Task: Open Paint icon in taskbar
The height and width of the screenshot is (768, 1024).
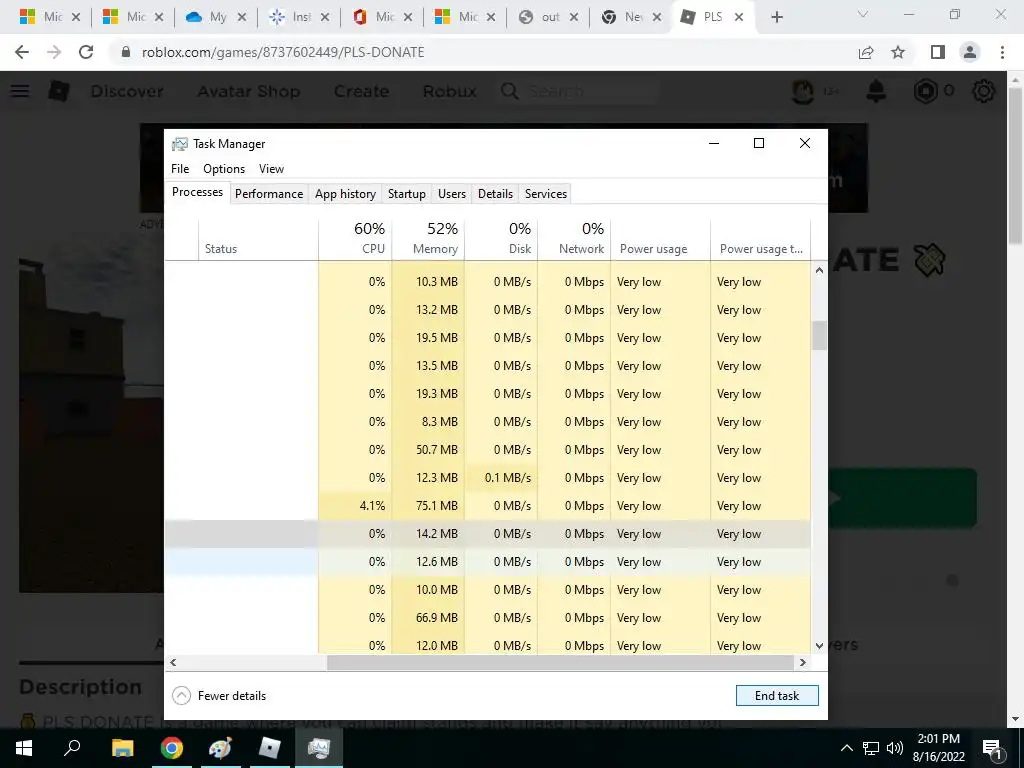Action: [x=220, y=748]
